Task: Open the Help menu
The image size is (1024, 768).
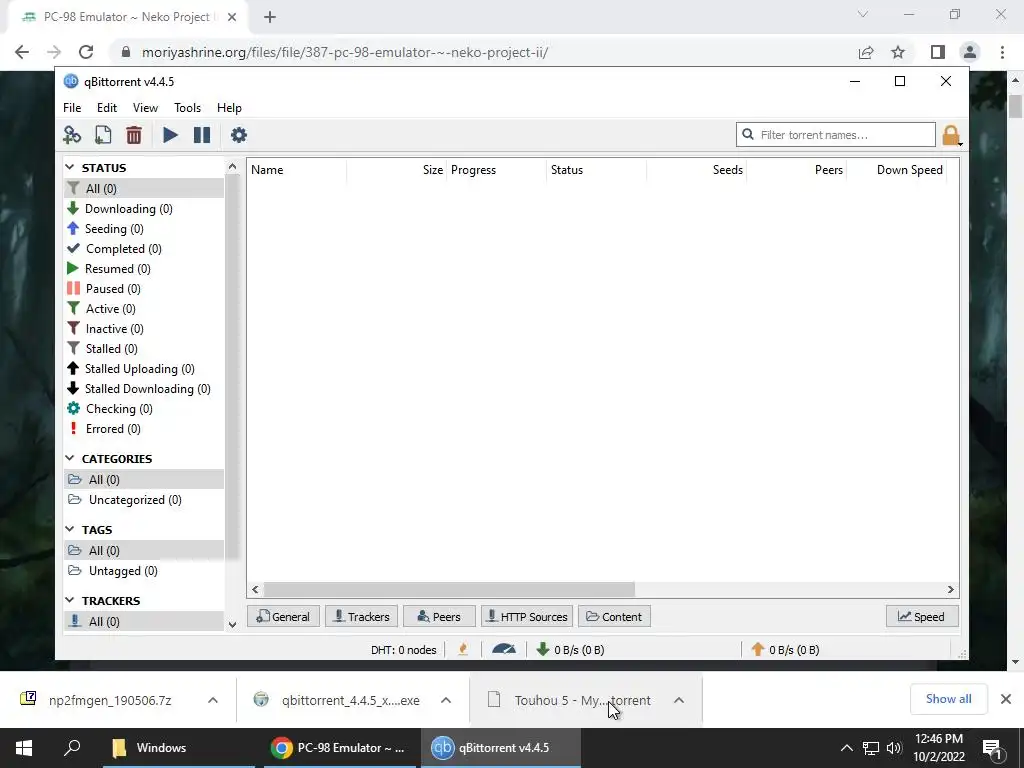Action: pyautogui.click(x=229, y=108)
